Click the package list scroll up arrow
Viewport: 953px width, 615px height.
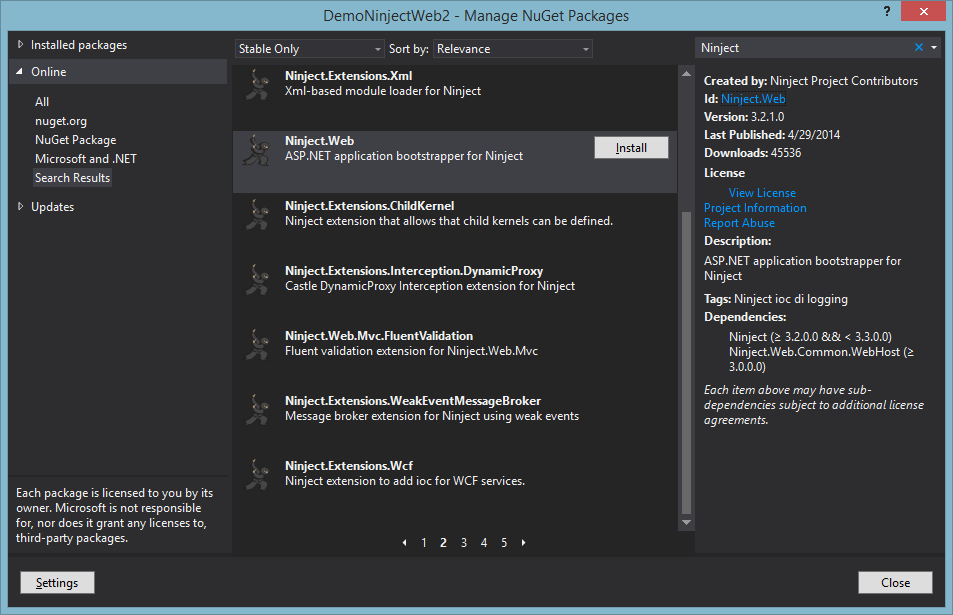click(686, 74)
